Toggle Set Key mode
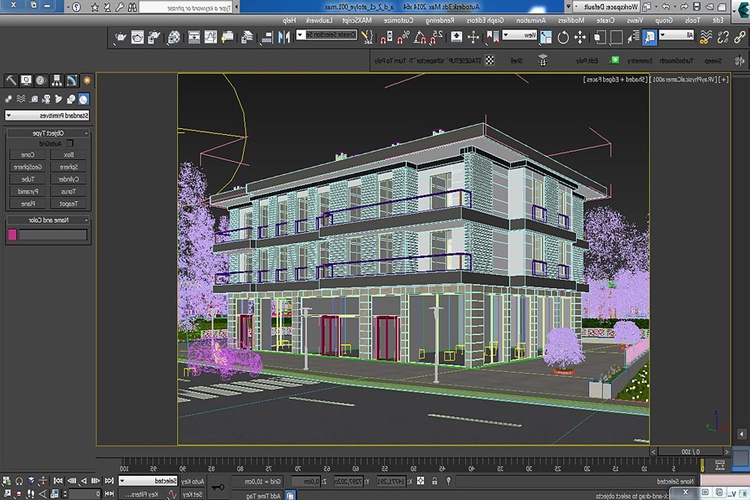The image size is (750, 500). point(193,494)
